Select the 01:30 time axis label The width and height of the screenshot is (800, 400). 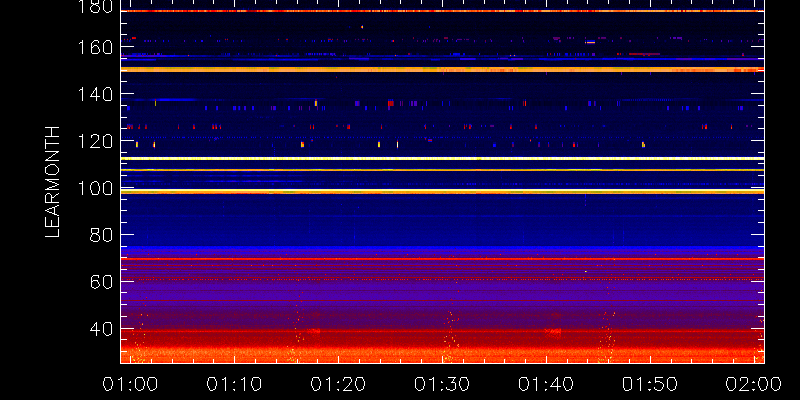(x=442, y=384)
